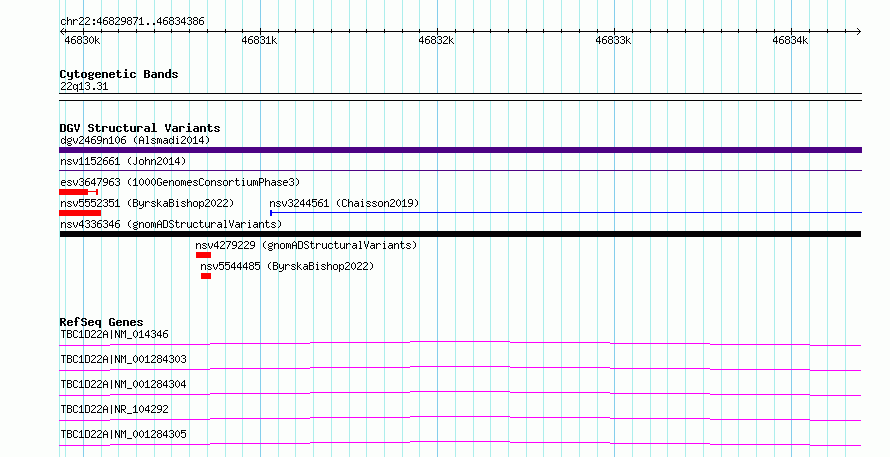890x457 pixels.
Task: Click the magenta NM_001284305 intron line
Action: [460, 442]
